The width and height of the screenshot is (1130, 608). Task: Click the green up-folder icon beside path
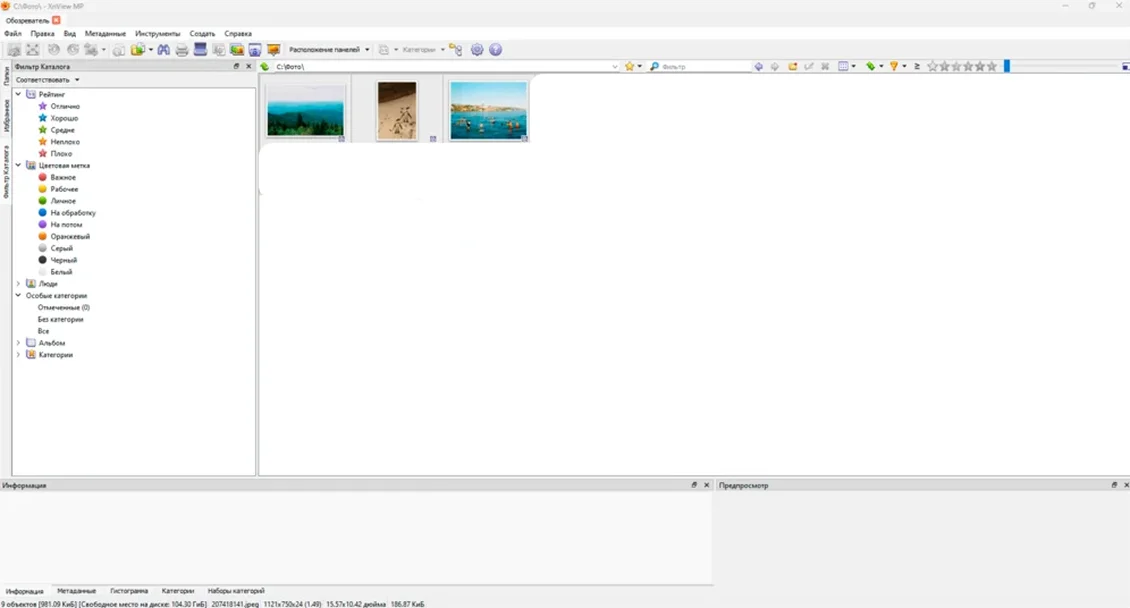[x=264, y=66]
